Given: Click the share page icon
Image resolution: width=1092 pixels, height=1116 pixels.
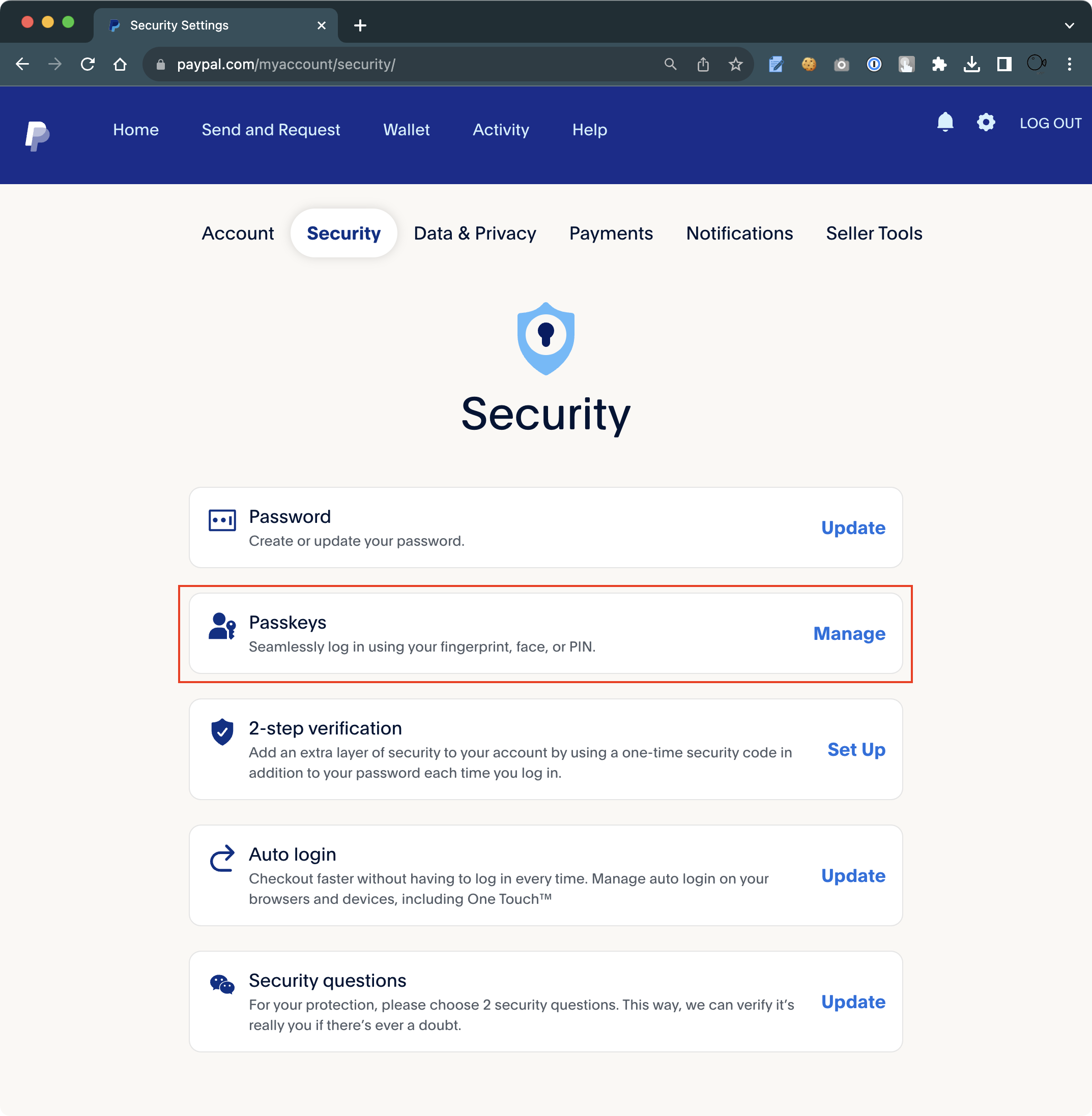Looking at the screenshot, I should 703,64.
